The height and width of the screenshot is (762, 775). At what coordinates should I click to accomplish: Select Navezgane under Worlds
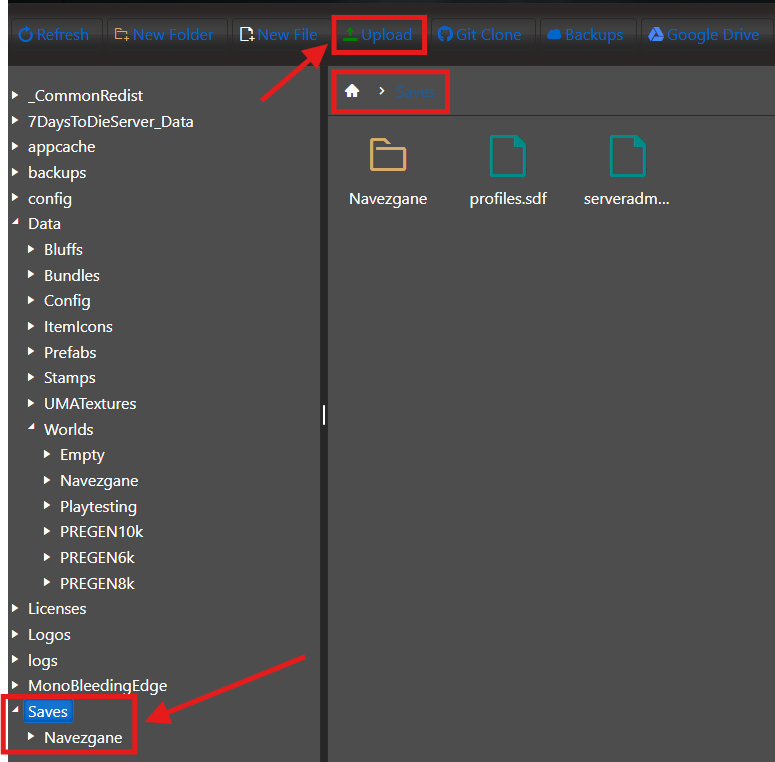[99, 481]
